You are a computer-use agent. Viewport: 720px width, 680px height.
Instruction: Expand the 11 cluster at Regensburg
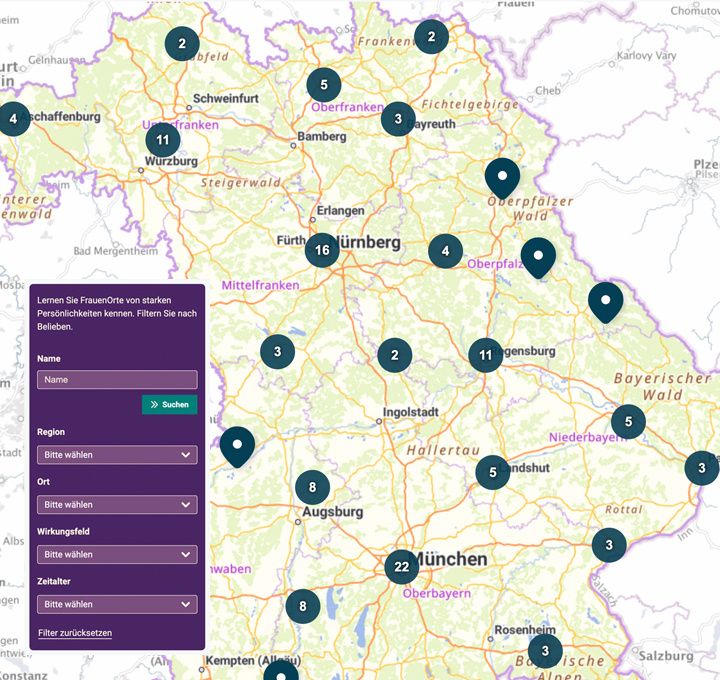coord(486,355)
